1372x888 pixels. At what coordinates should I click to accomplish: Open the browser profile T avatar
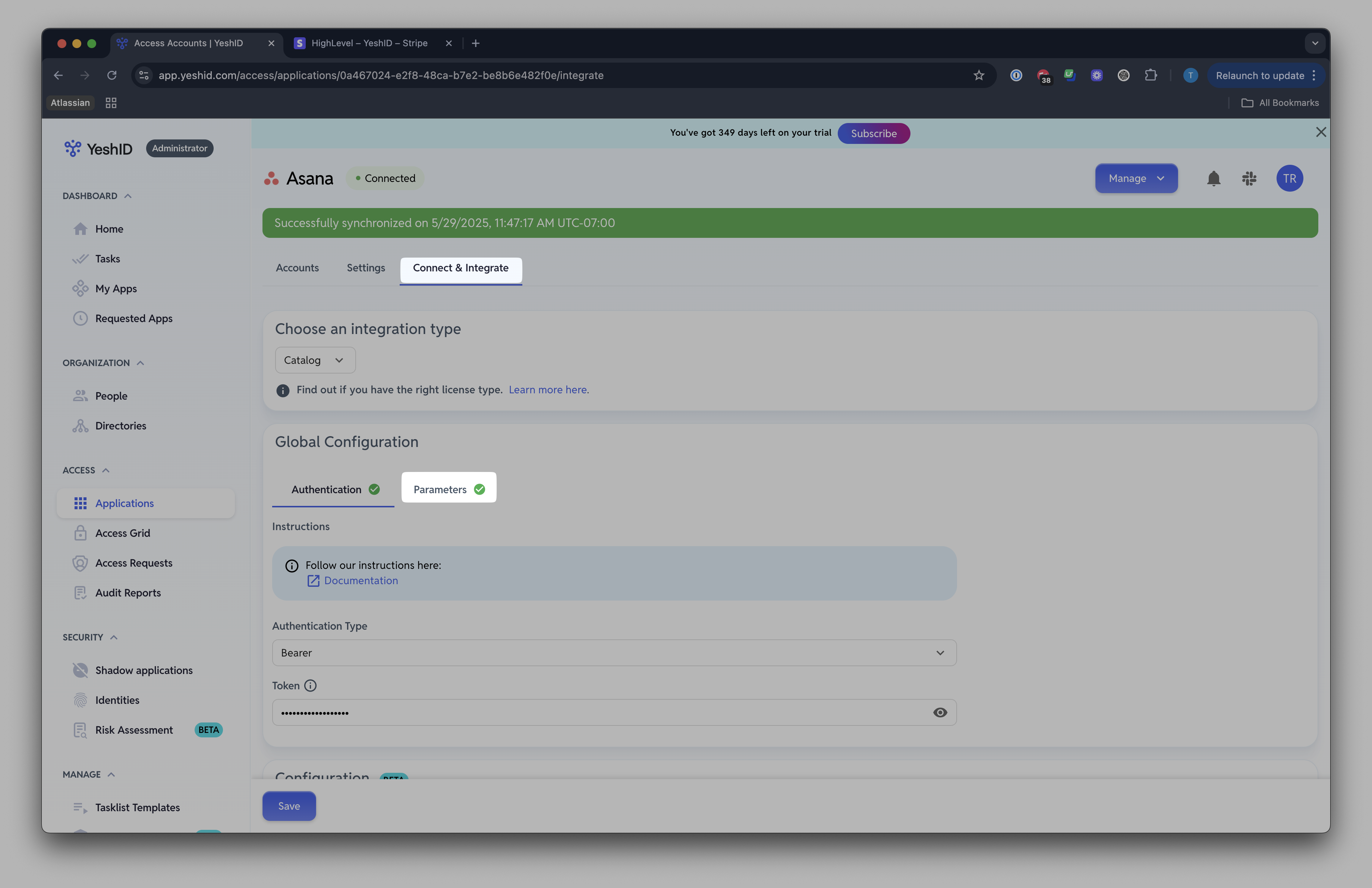point(1190,75)
